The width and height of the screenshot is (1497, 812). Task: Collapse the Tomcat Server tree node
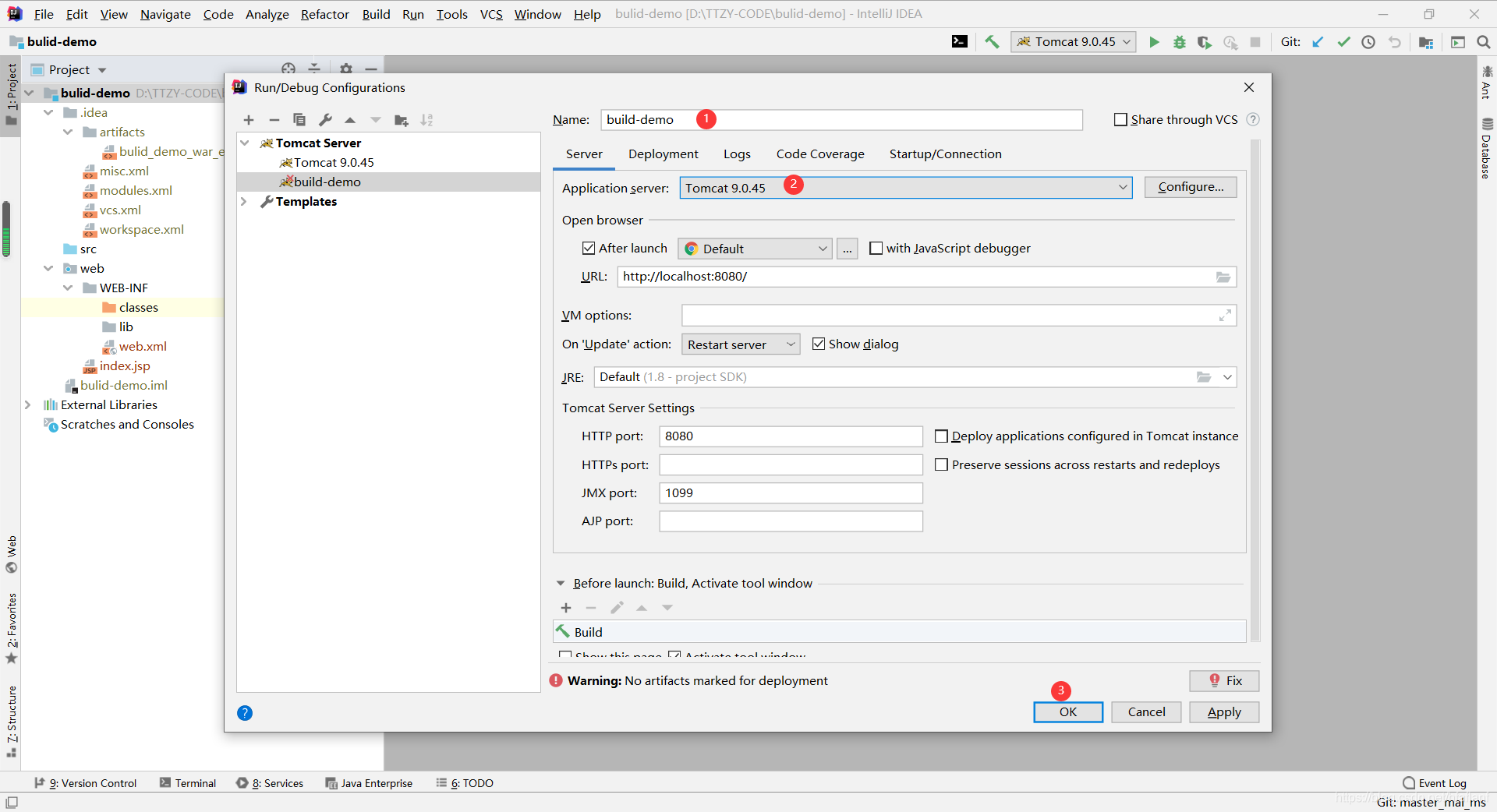(245, 143)
